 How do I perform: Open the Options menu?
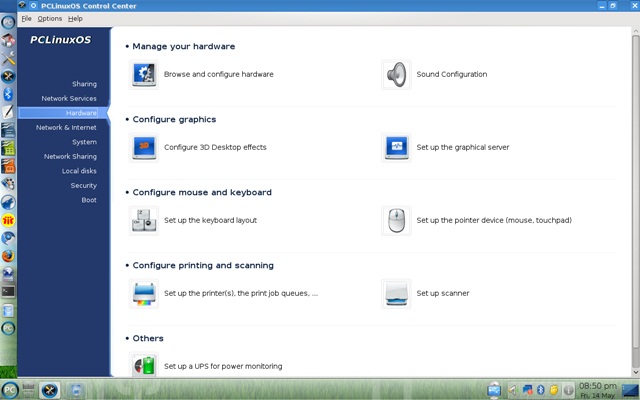click(x=50, y=18)
